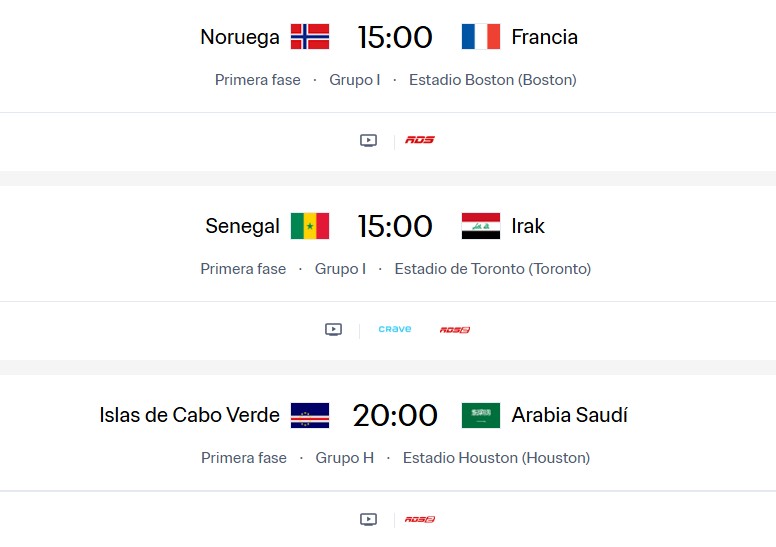Screen dimensions: 776x547
Task: Open the RDS2 logo under Cabo Verde match
Action: (x=420, y=519)
